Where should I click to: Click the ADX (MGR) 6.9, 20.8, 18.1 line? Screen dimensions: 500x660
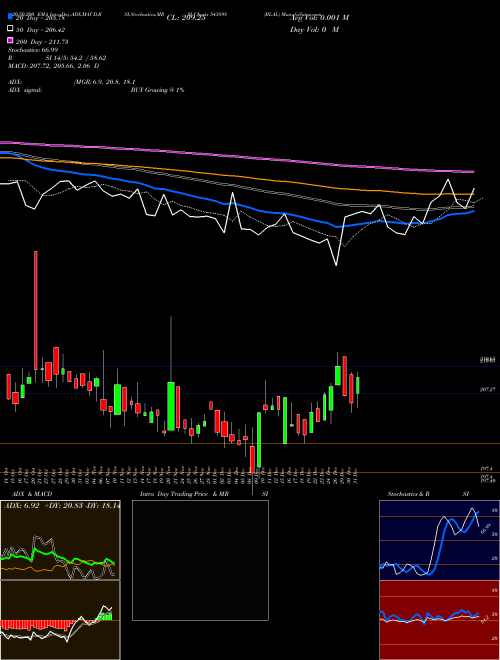click(72, 82)
